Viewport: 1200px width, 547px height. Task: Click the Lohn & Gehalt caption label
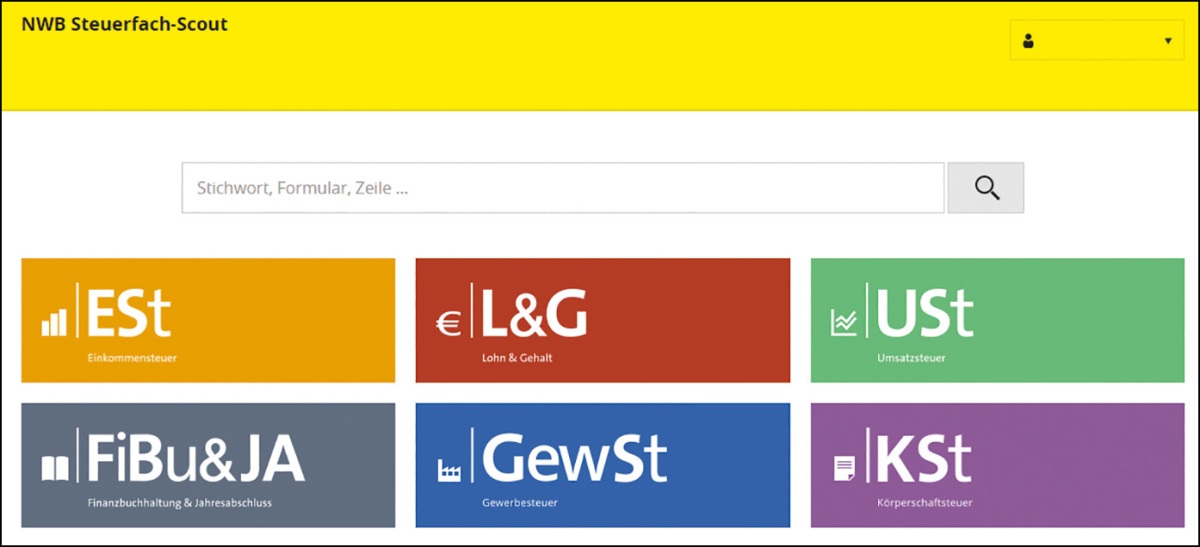coord(517,358)
